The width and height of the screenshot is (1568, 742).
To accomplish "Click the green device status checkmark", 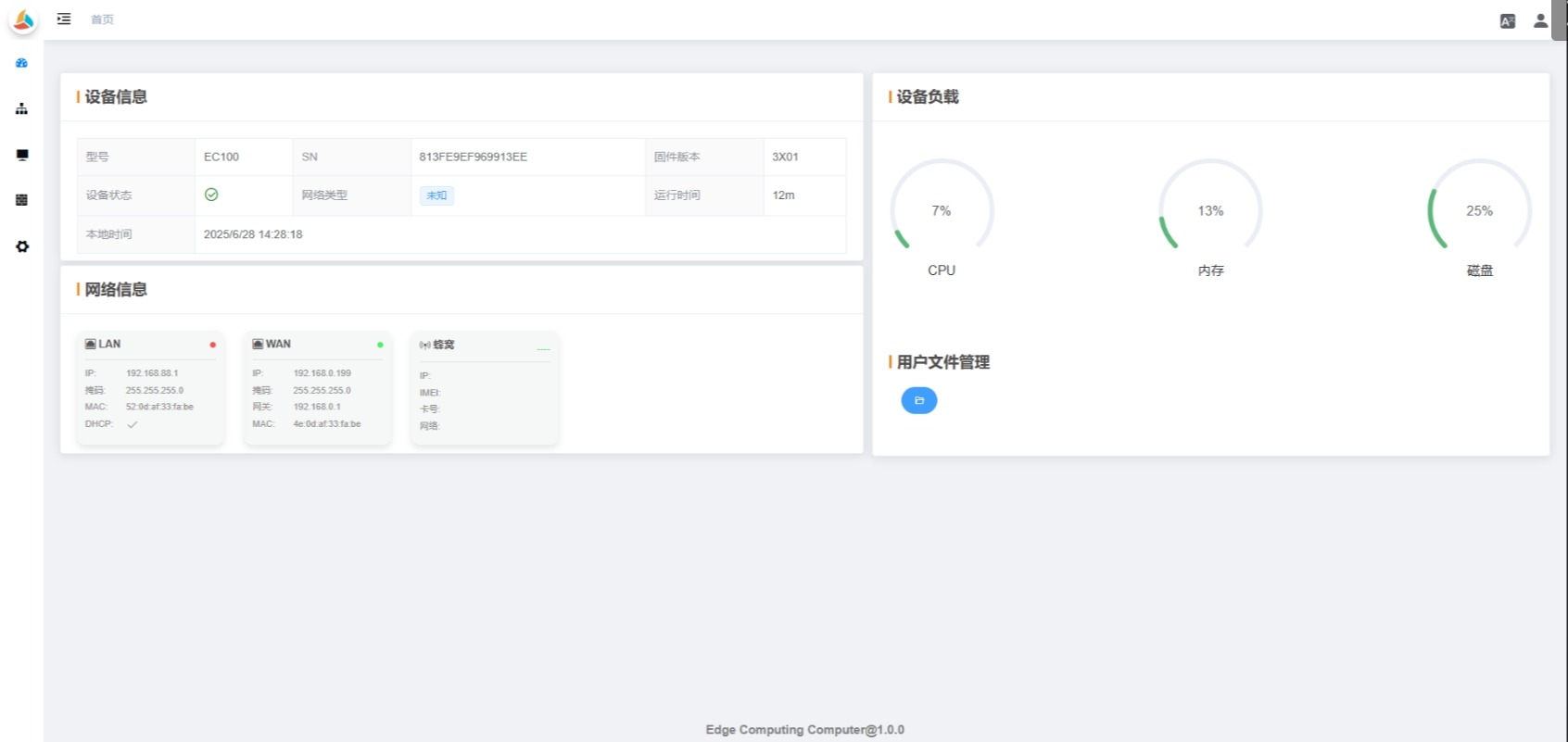I will click(211, 195).
